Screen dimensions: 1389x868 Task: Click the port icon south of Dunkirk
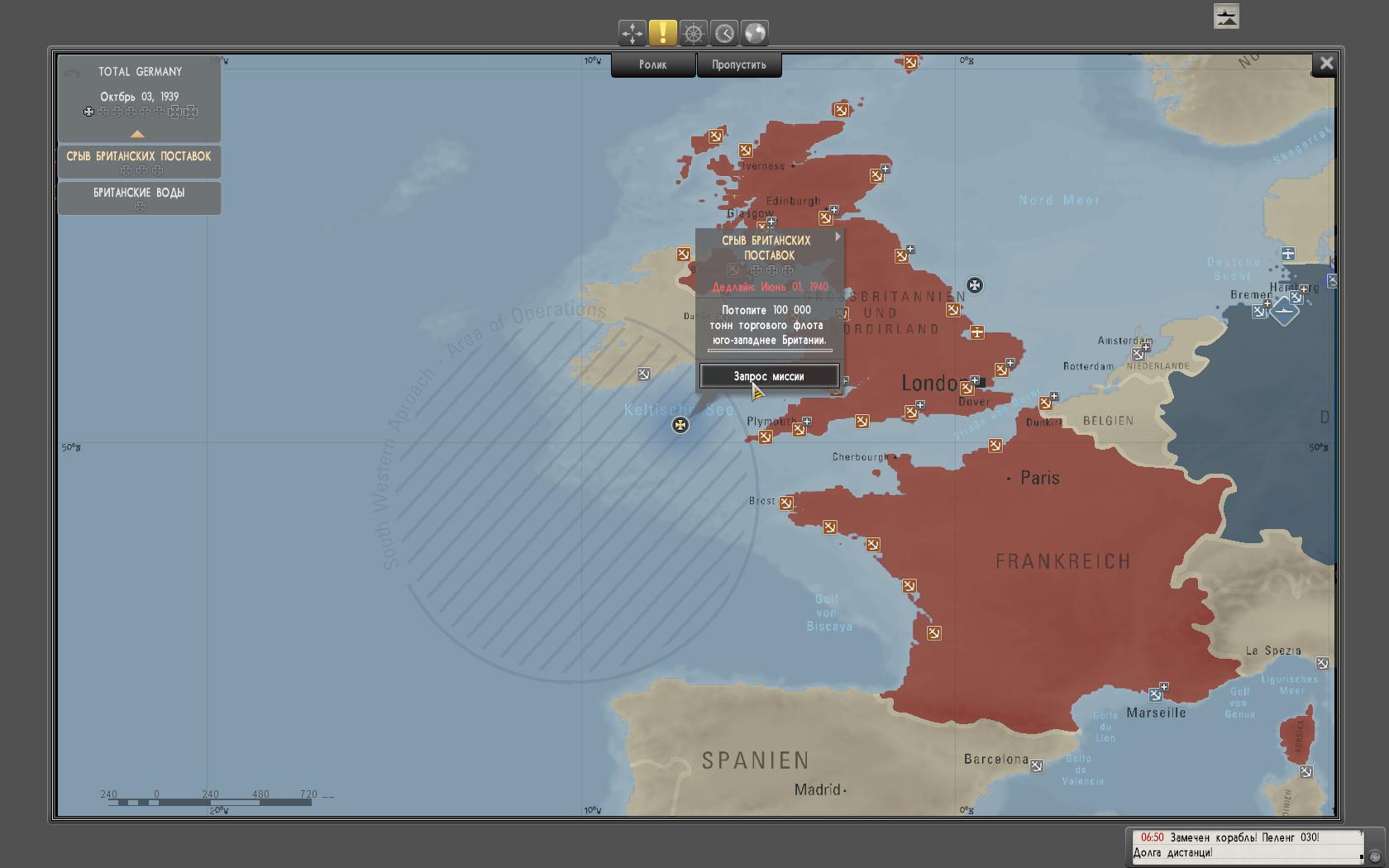pos(995,446)
